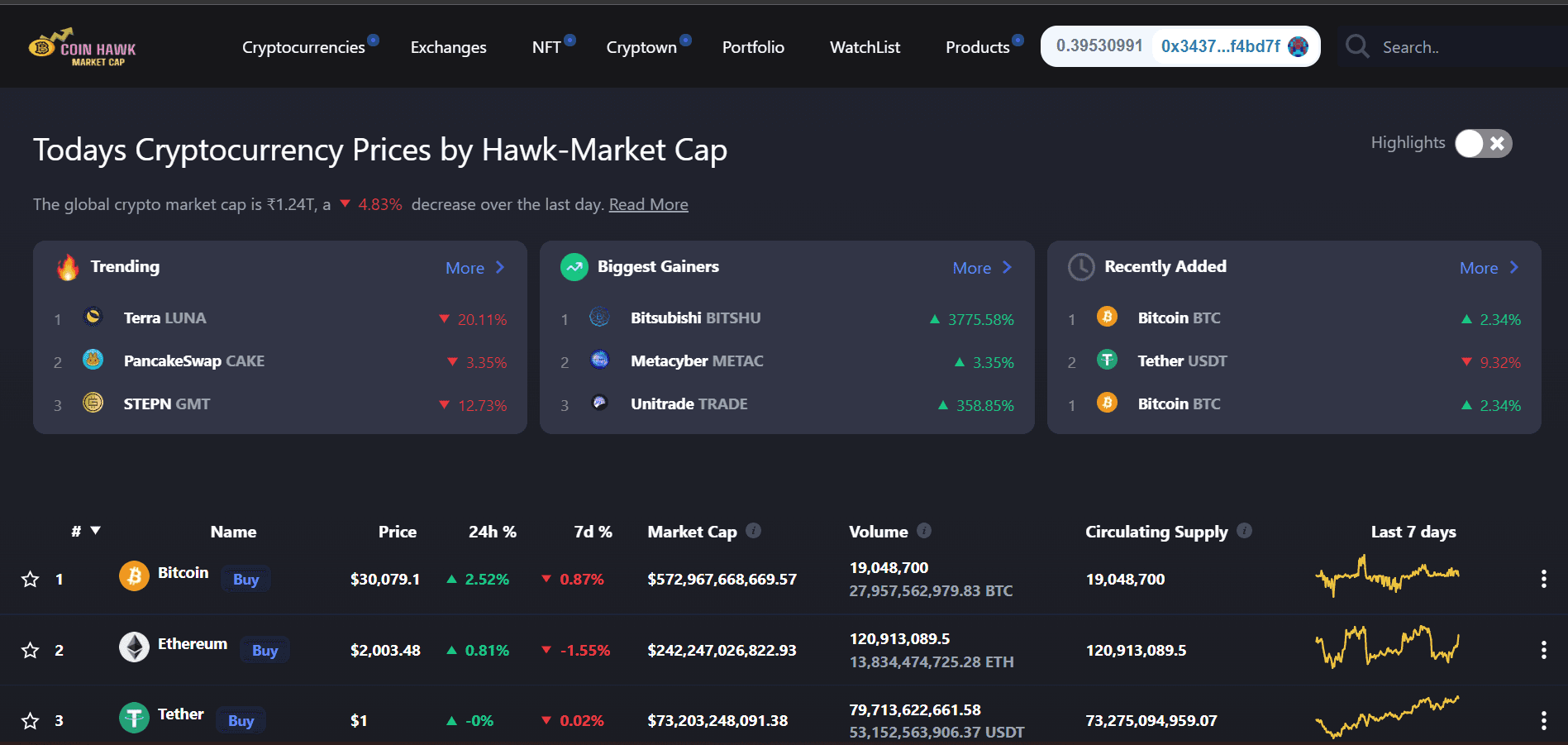Click Buy button for Ethereum
The width and height of the screenshot is (1568, 745).
(265, 650)
